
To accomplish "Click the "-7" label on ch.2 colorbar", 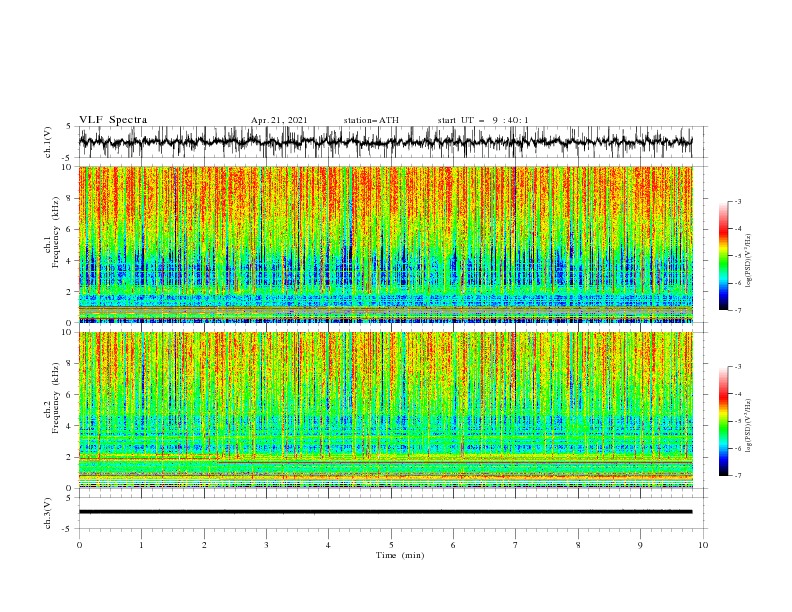I will tap(738, 475).
